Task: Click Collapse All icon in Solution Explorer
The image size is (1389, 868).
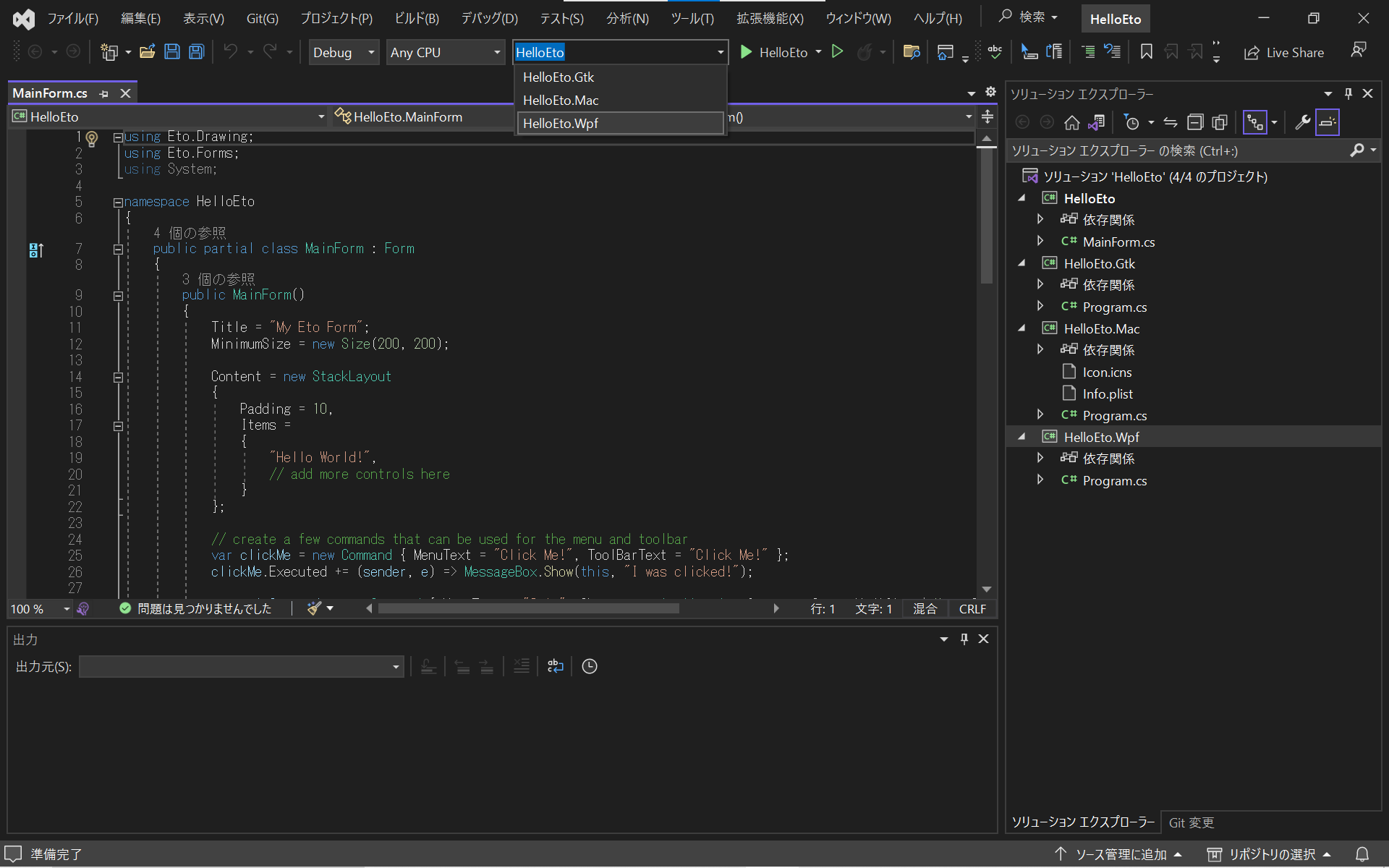Action: coord(1195,122)
